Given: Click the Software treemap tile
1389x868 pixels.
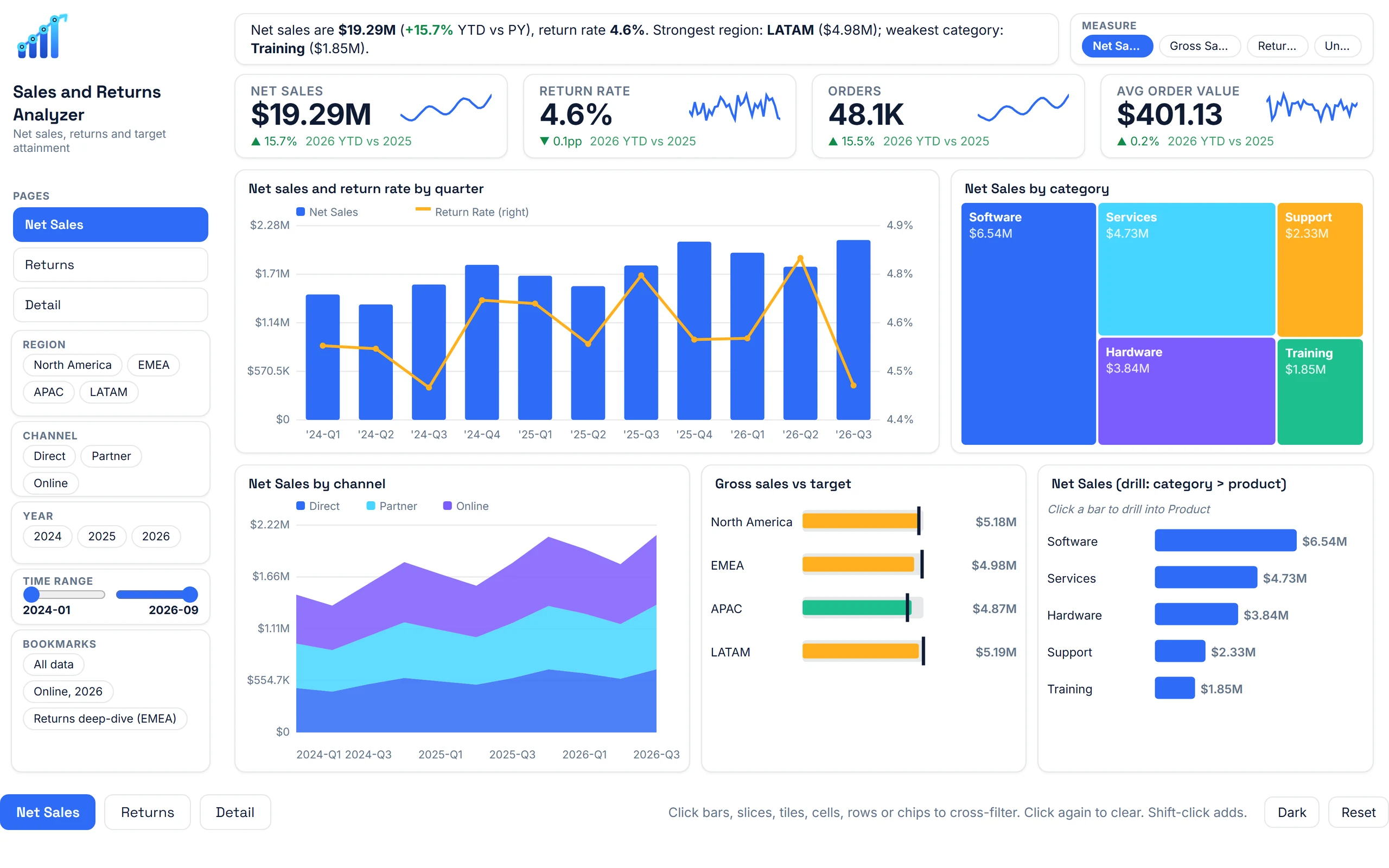Looking at the screenshot, I should 1028,323.
